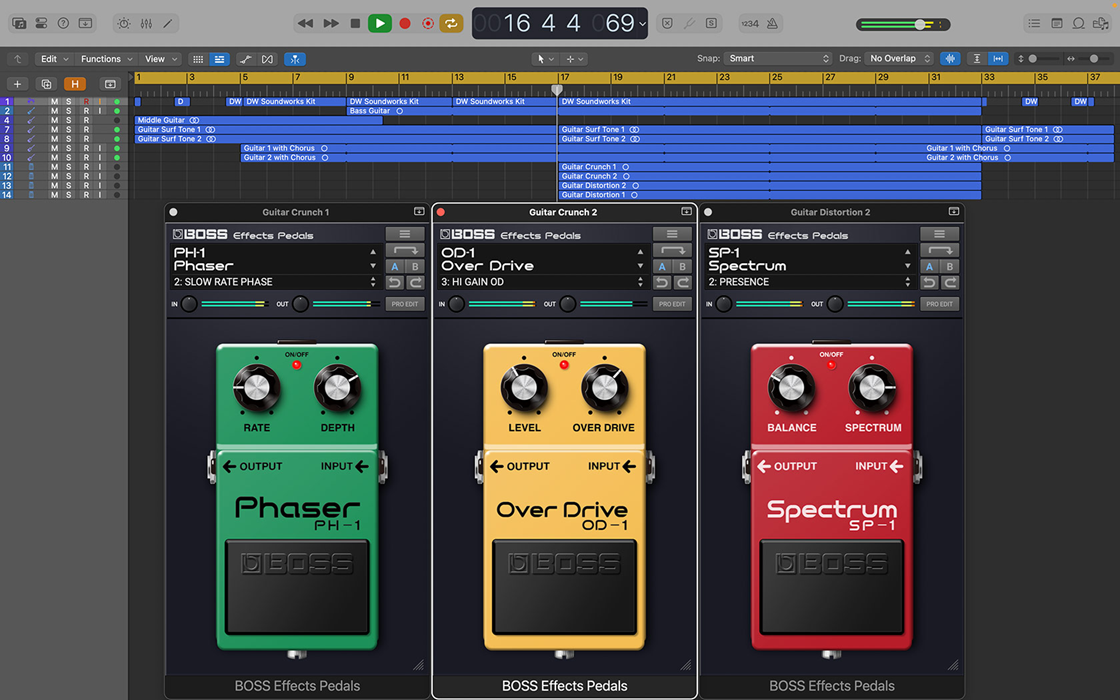
Task: Click signal routing icon in OD-1 plugin
Action: click(x=672, y=250)
